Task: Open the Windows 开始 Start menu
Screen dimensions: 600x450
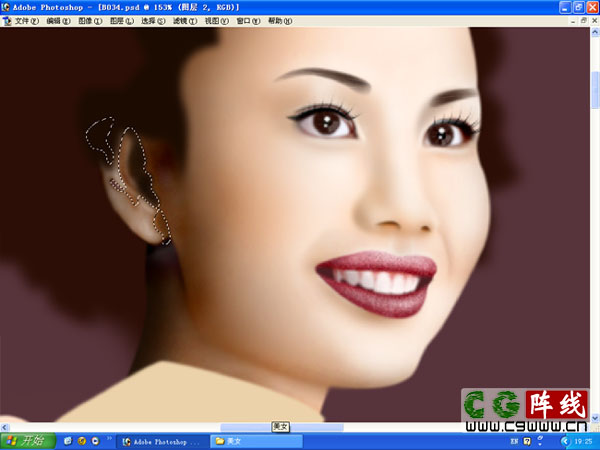Action: tap(28, 441)
